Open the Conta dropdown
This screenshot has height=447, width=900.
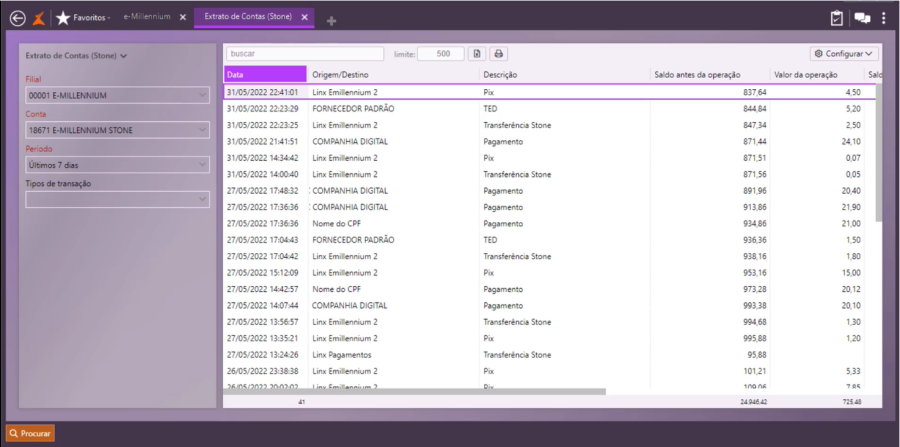click(118, 130)
